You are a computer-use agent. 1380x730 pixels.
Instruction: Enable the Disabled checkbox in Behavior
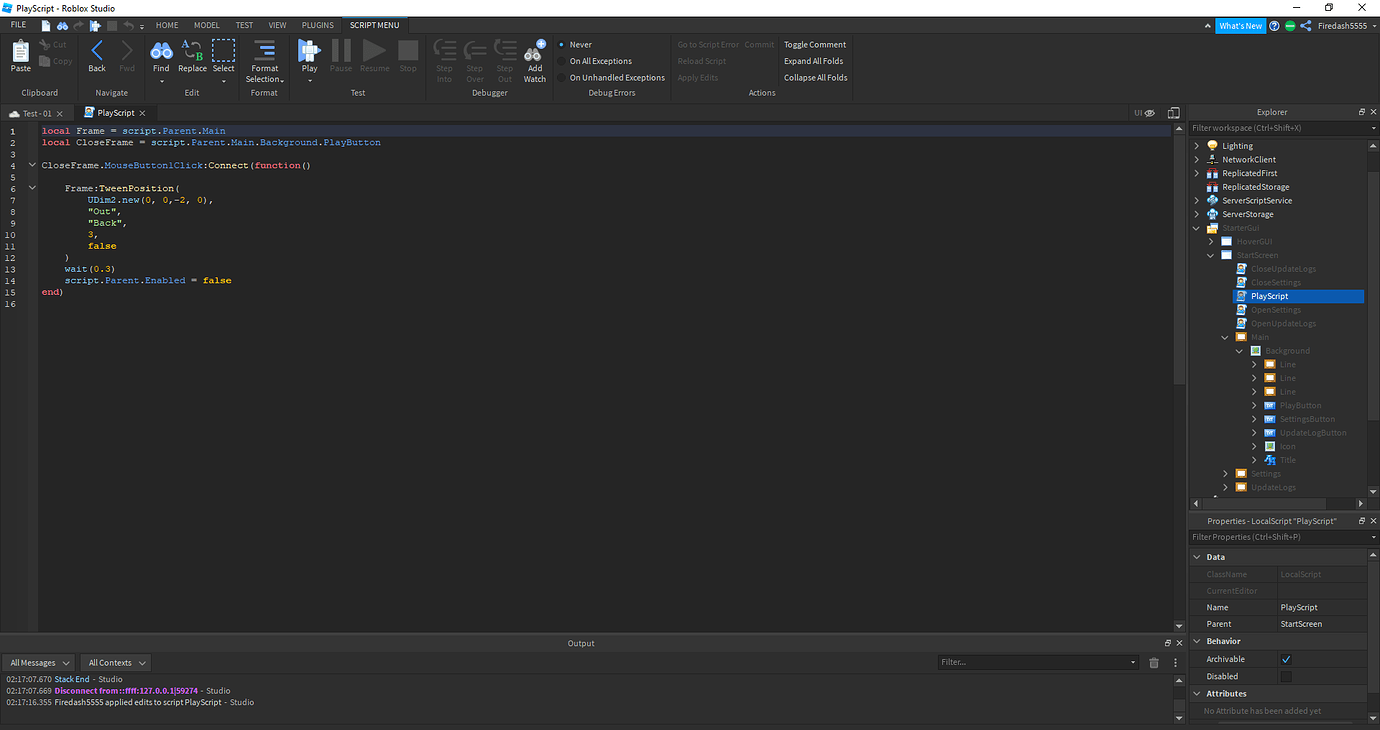[x=1287, y=676]
